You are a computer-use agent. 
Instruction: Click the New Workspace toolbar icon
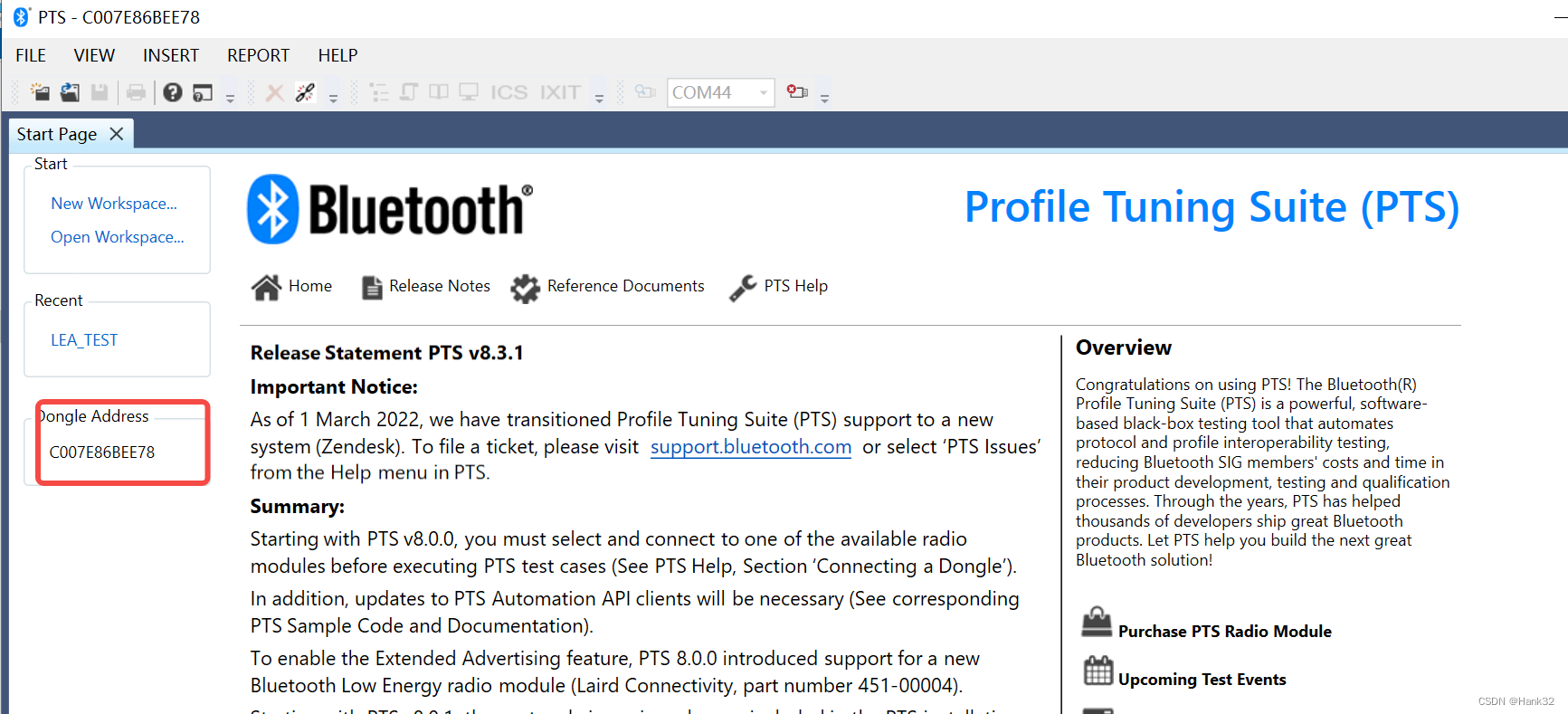click(x=40, y=92)
